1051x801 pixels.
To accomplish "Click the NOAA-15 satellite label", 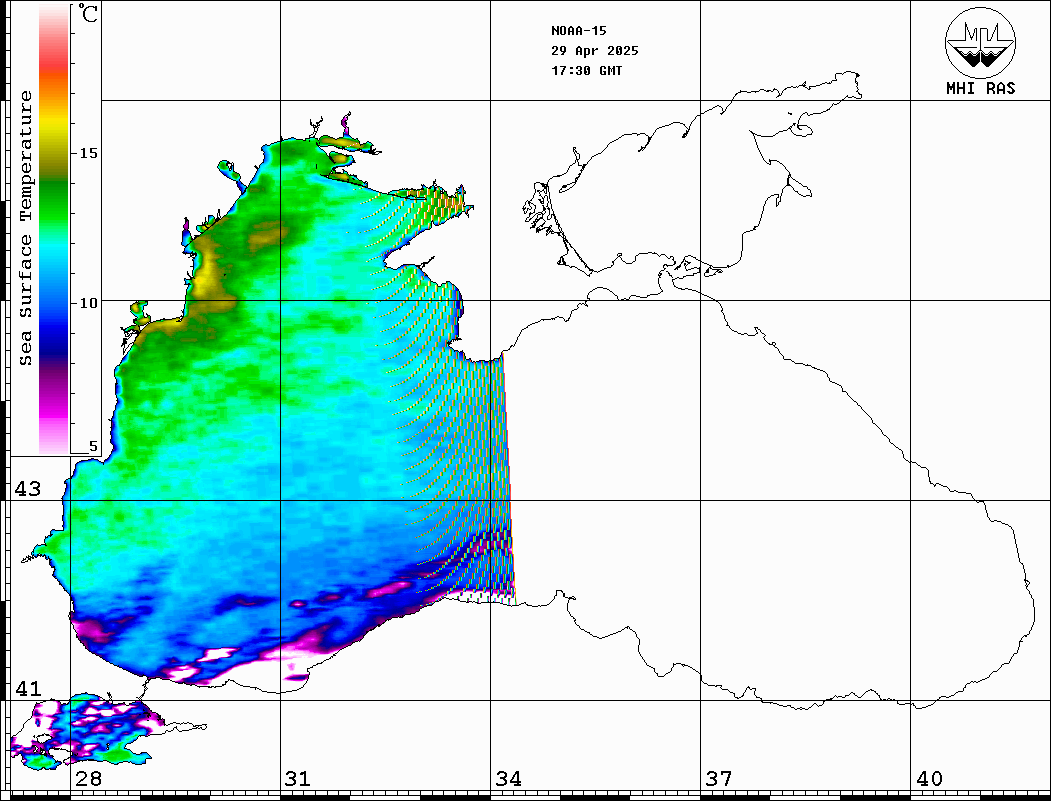I will (578, 31).
